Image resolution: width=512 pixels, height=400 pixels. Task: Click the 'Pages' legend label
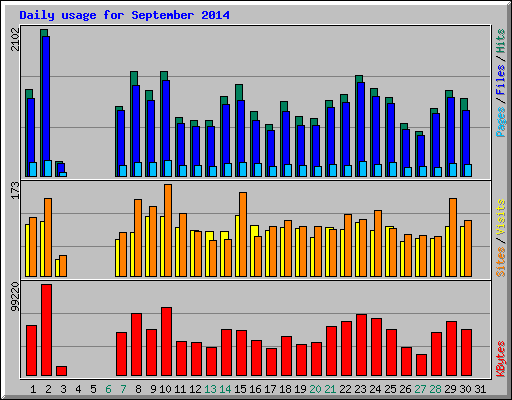(500, 122)
